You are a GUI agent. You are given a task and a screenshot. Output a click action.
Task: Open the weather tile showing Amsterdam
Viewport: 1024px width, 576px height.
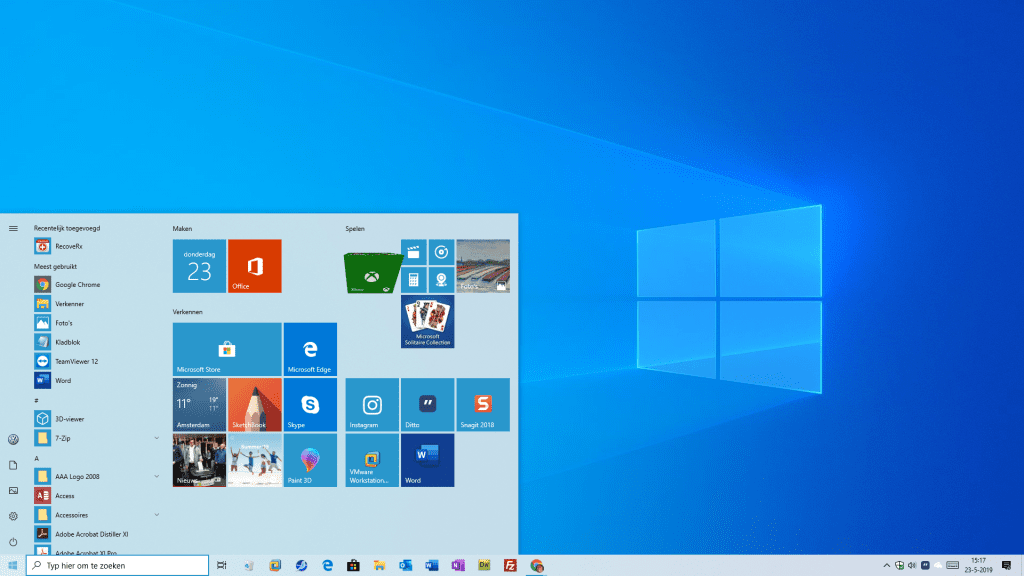pyautogui.click(x=198, y=404)
